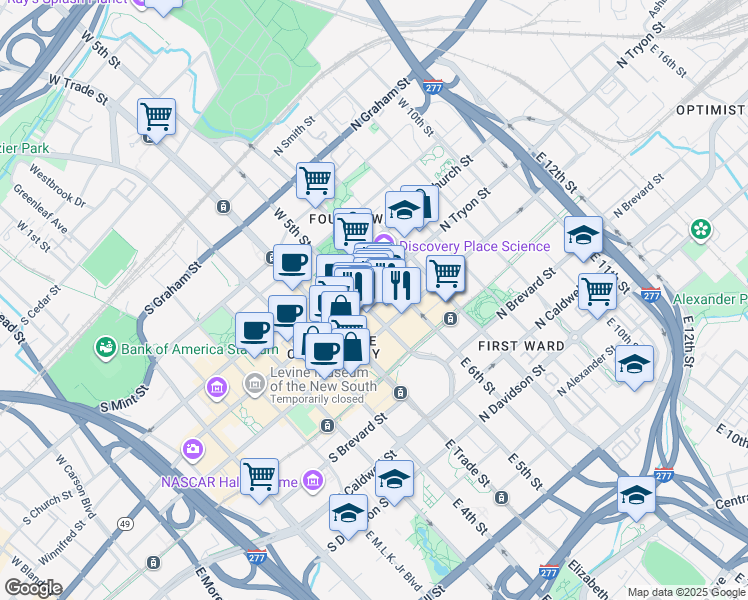748x600 pixels.
Task: Select the Levine Museum of the New South pin
Action: click(254, 383)
